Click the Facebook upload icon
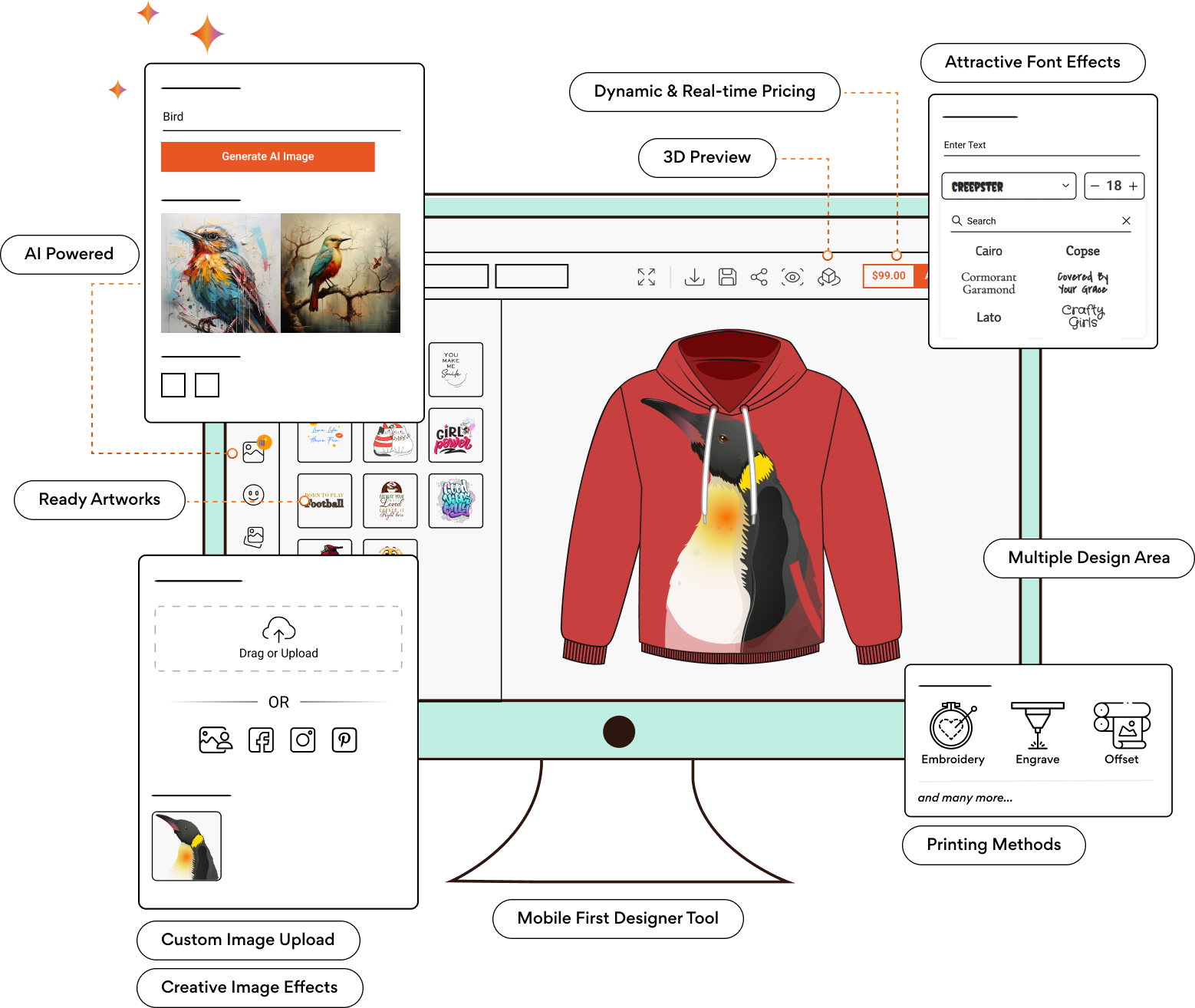The image size is (1195, 1008). (261, 740)
